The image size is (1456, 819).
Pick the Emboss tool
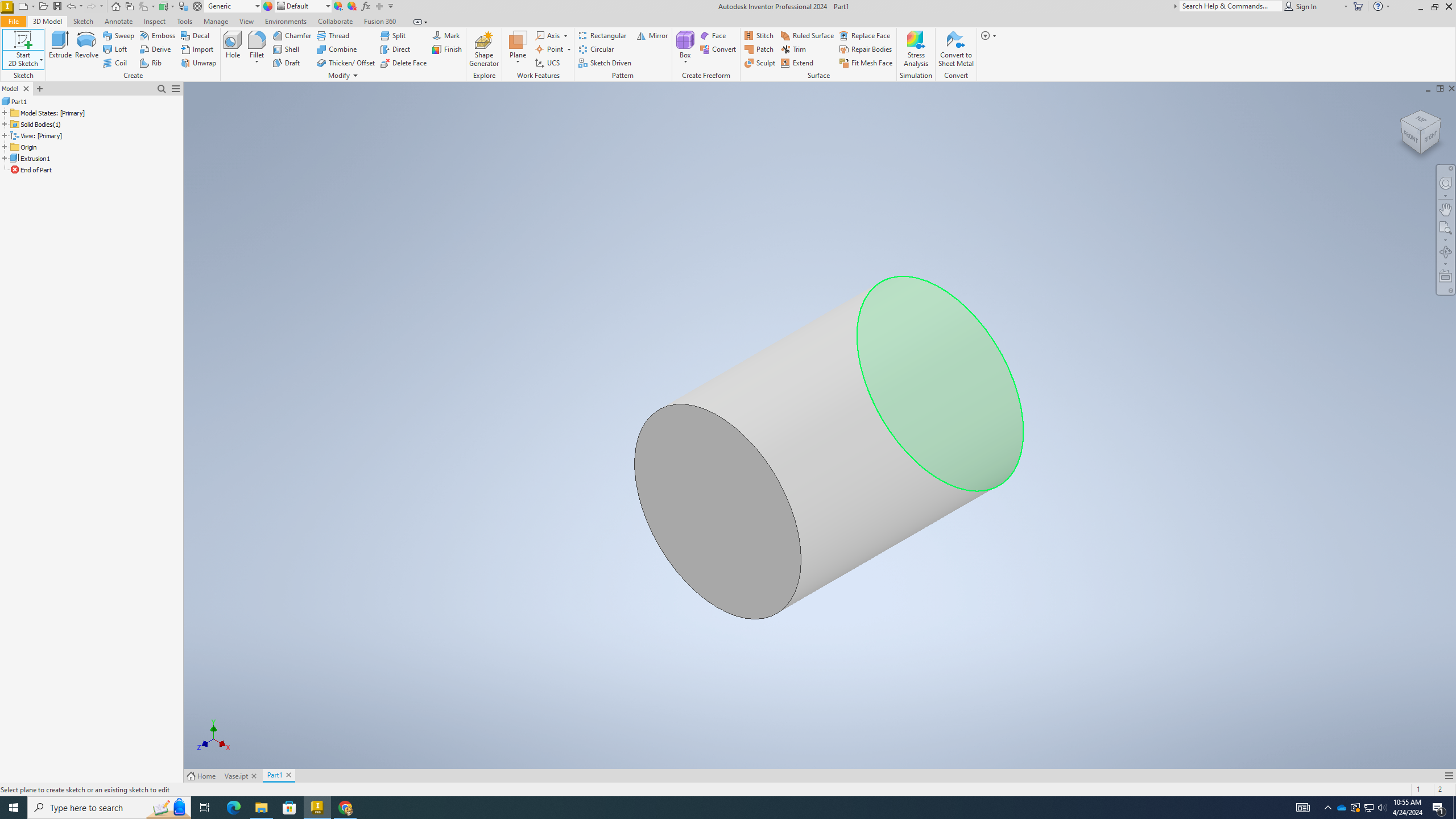(x=158, y=35)
